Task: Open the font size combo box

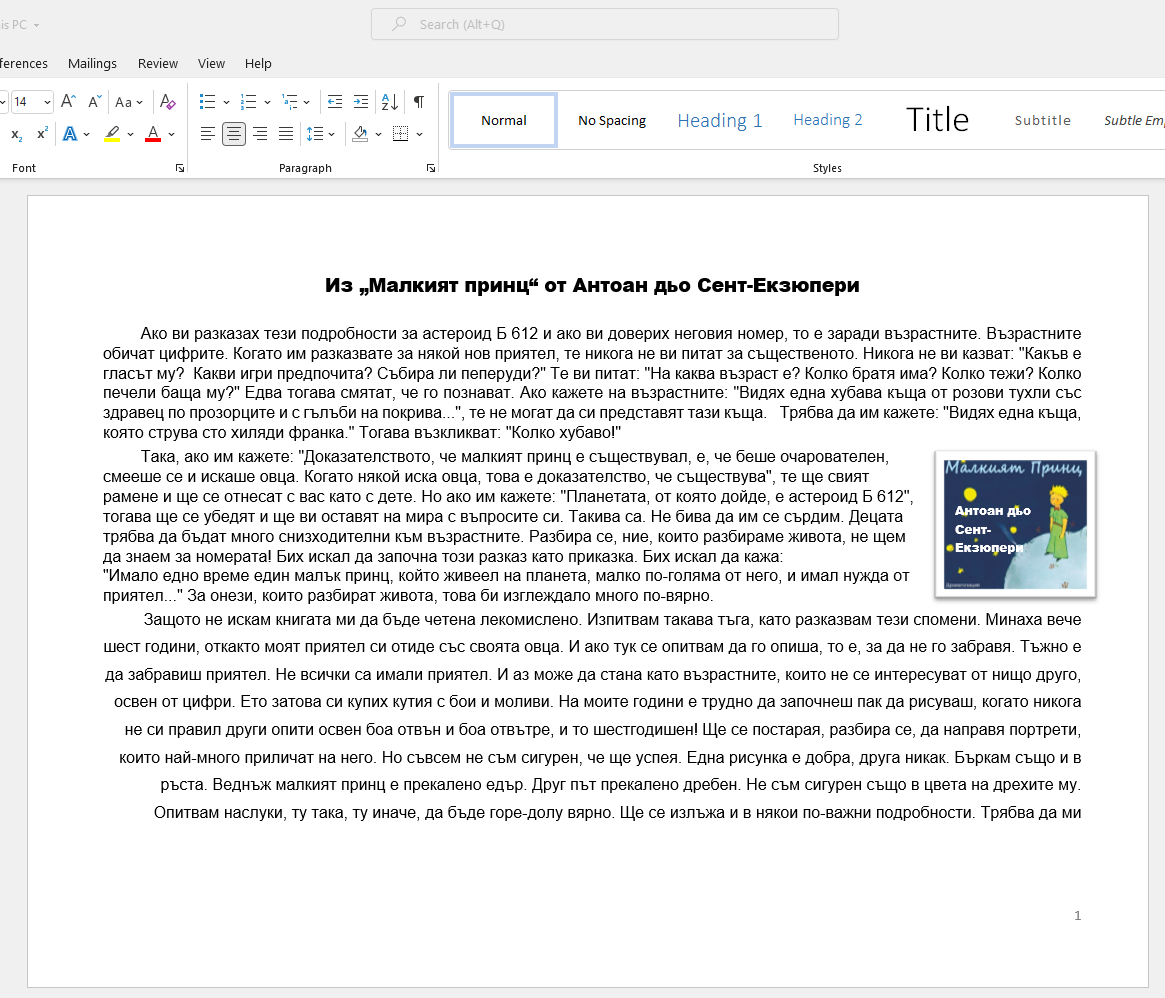Action: click(x=32, y=102)
